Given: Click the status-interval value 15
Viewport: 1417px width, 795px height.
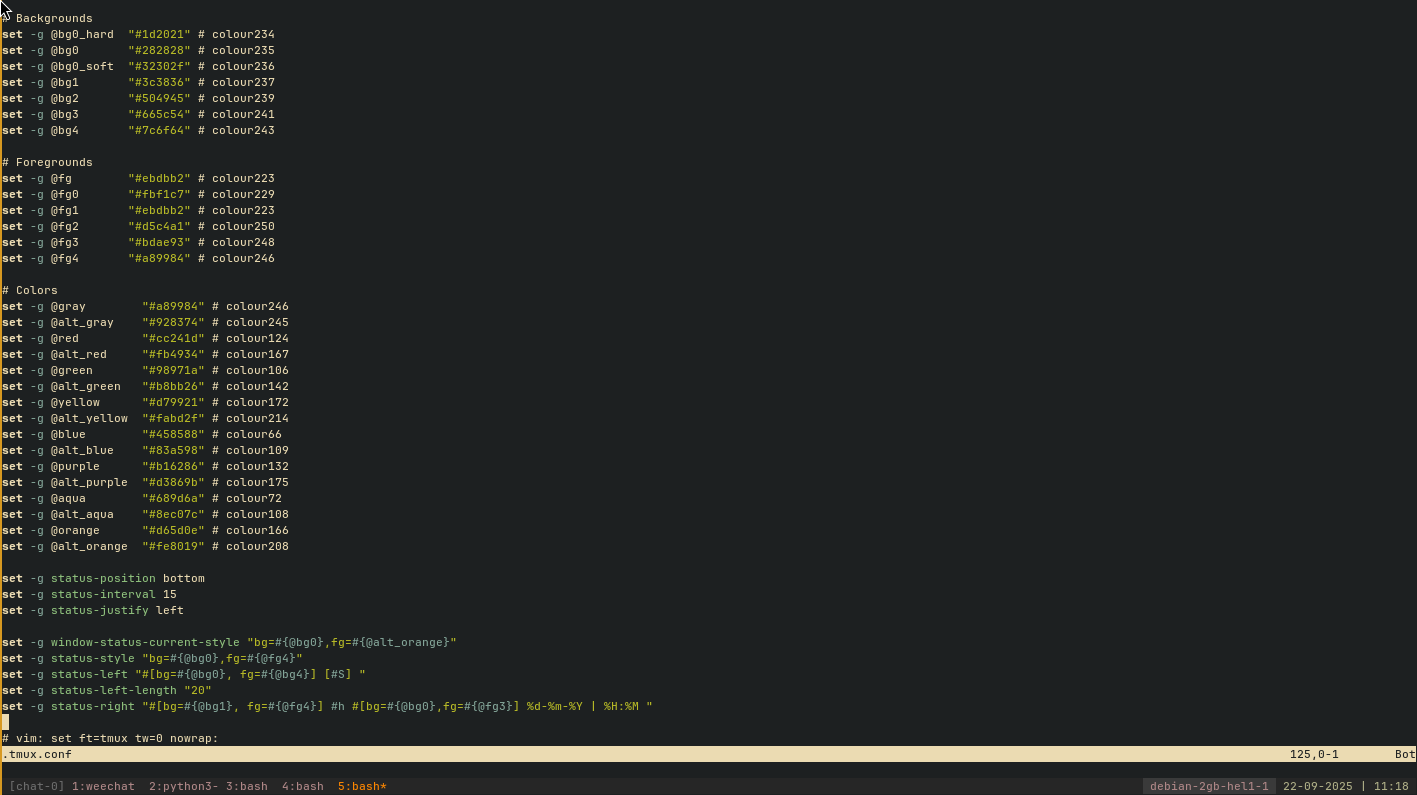Looking at the screenshot, I should 169,594.
